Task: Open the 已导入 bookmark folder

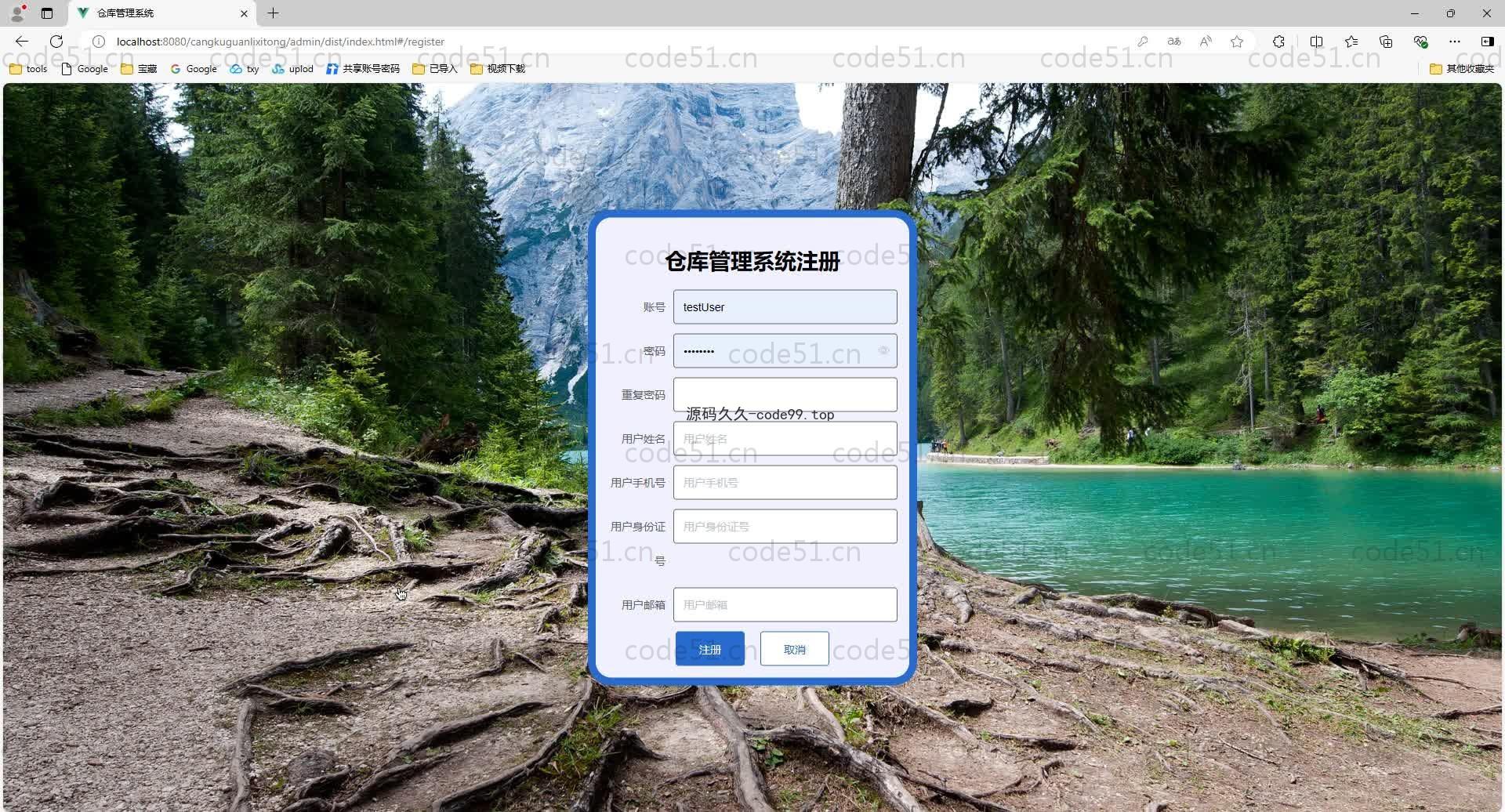Action: point(435,69)
